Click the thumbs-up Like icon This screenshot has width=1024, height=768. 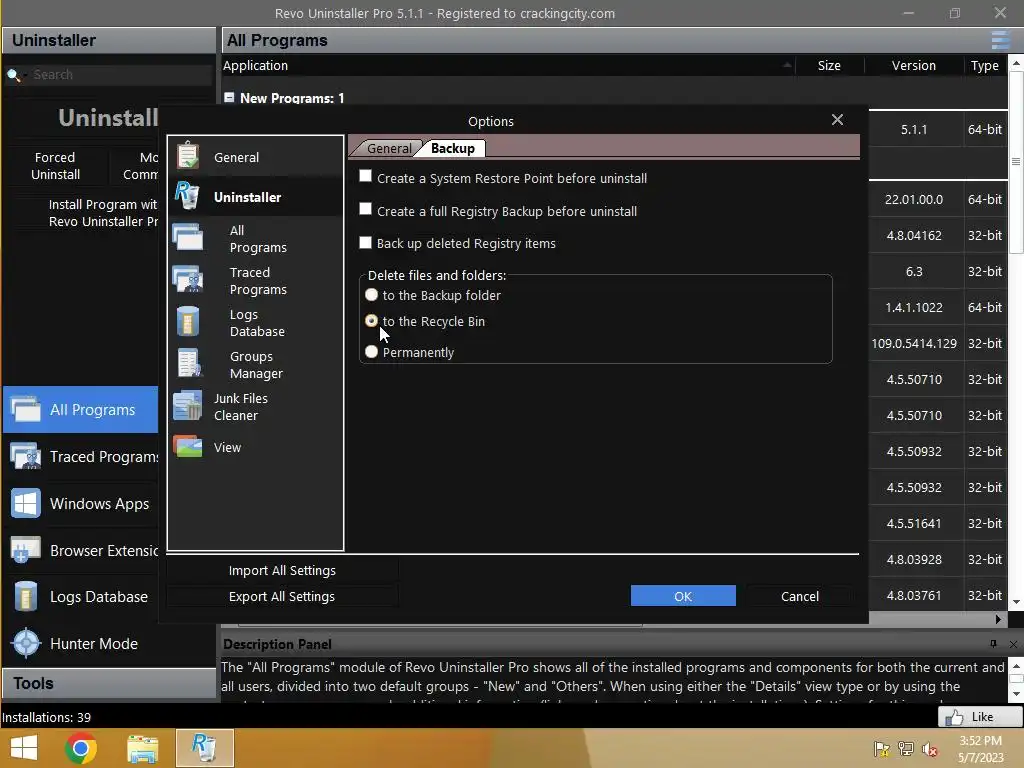[x=954, y=718]
